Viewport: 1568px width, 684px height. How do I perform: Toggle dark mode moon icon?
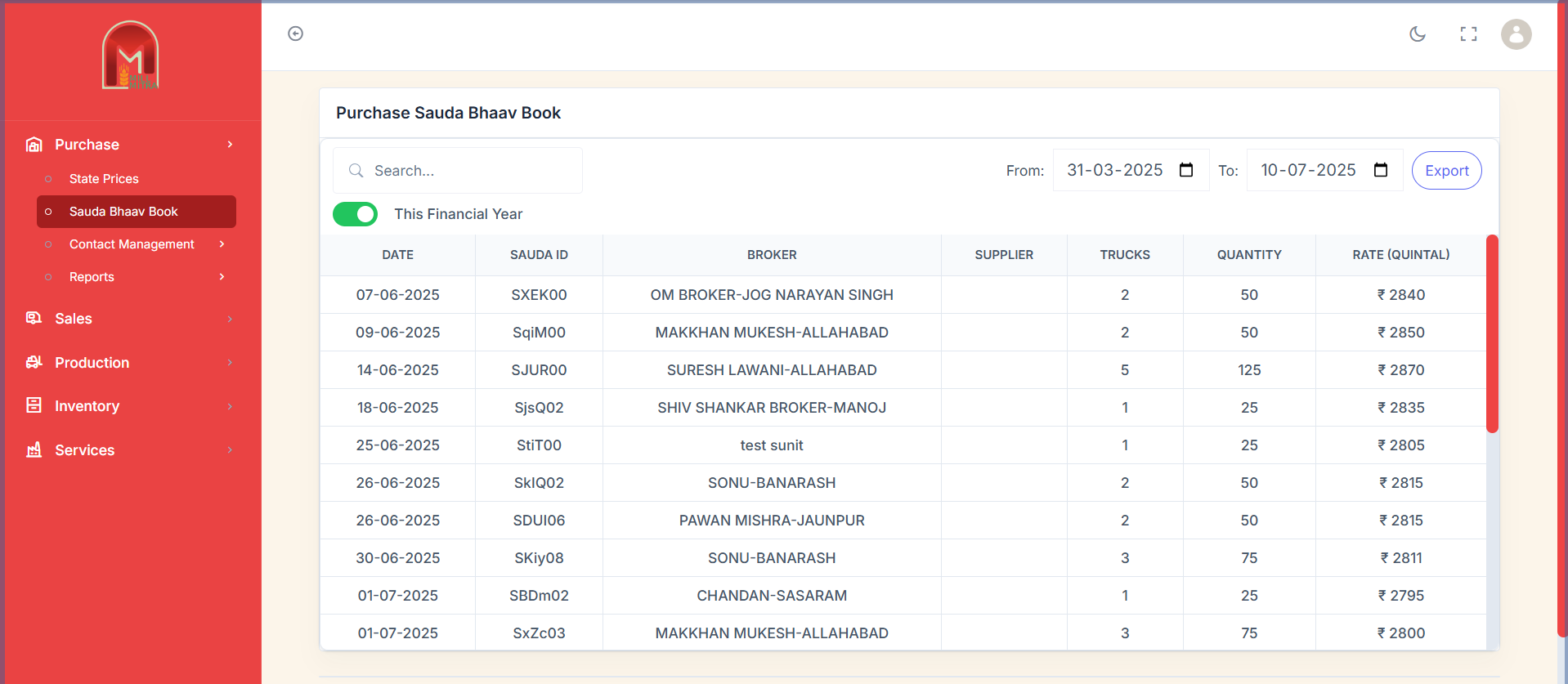pyautogui.click(x=1418, y=34)
